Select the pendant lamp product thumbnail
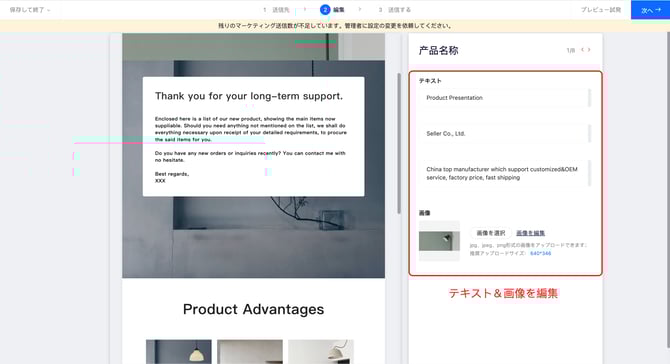The height and width of the screenshot is (364, 670). tap(179, 352)
